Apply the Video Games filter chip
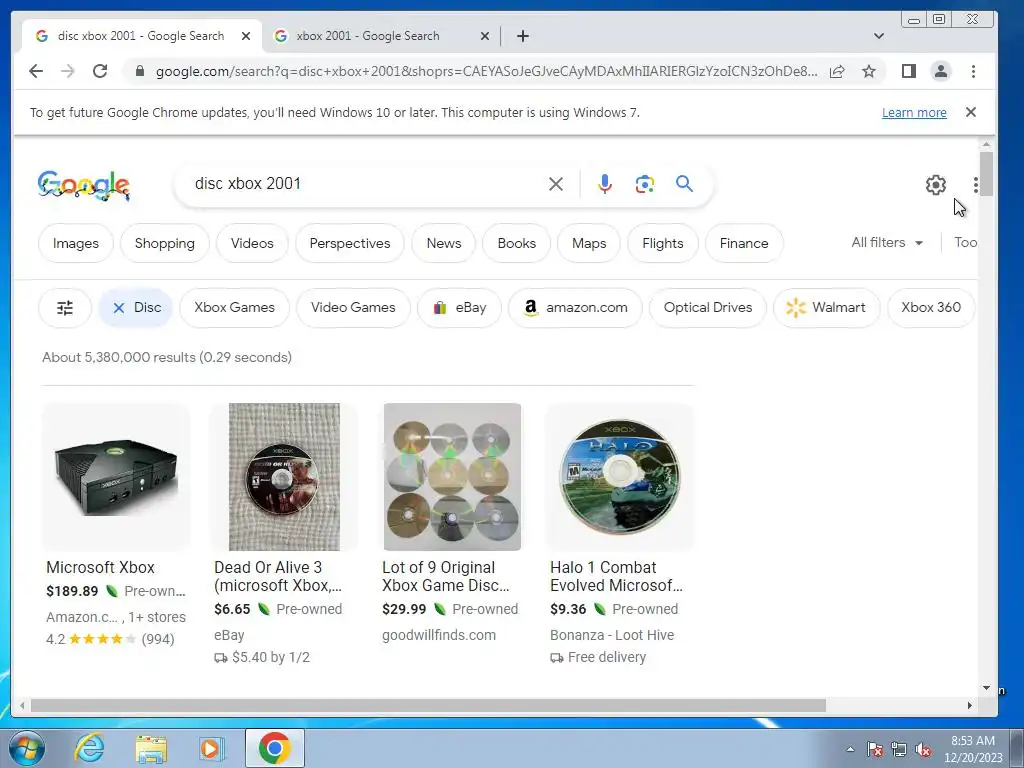1024x768 pixels. [x=353, y=308]
